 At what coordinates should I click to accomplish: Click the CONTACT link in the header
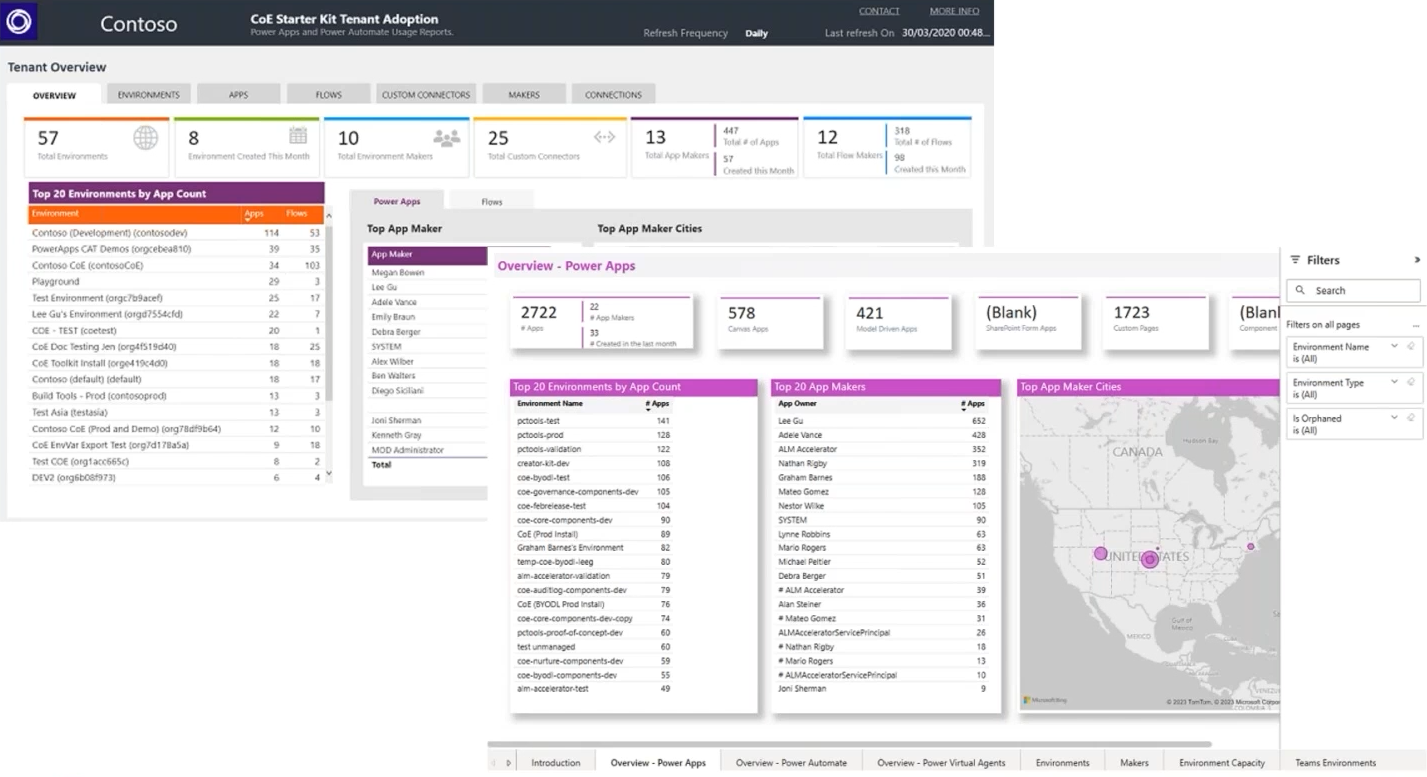(x=879, y=10)
